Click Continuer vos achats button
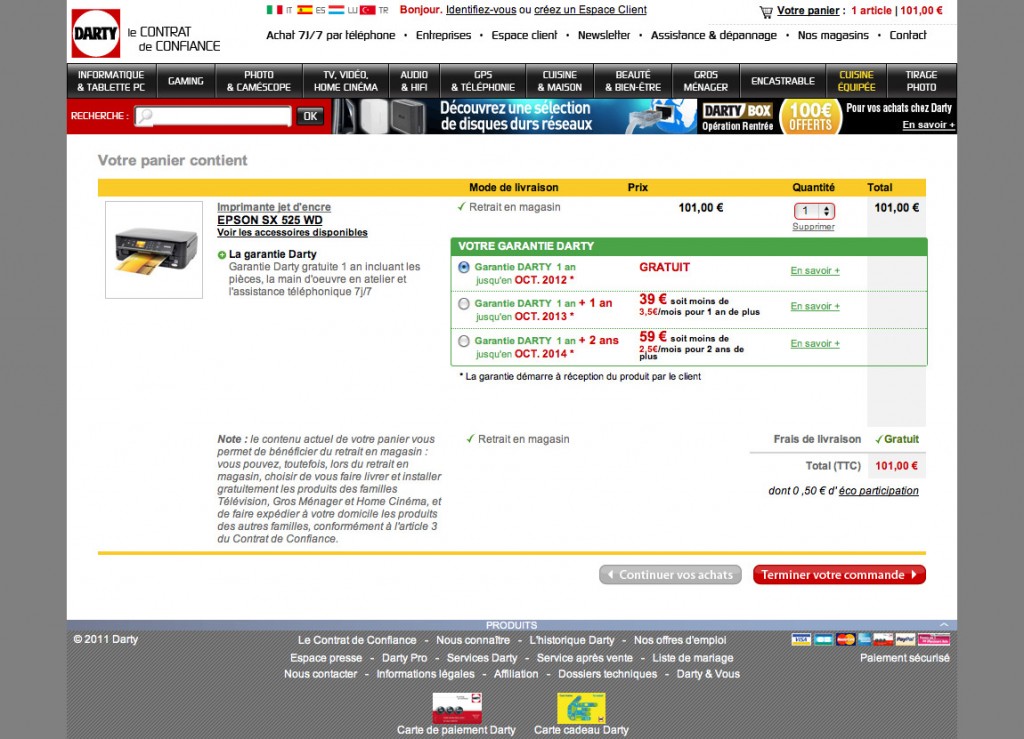1024x739 pixels. pyautogui.click(x=670, y=574)
